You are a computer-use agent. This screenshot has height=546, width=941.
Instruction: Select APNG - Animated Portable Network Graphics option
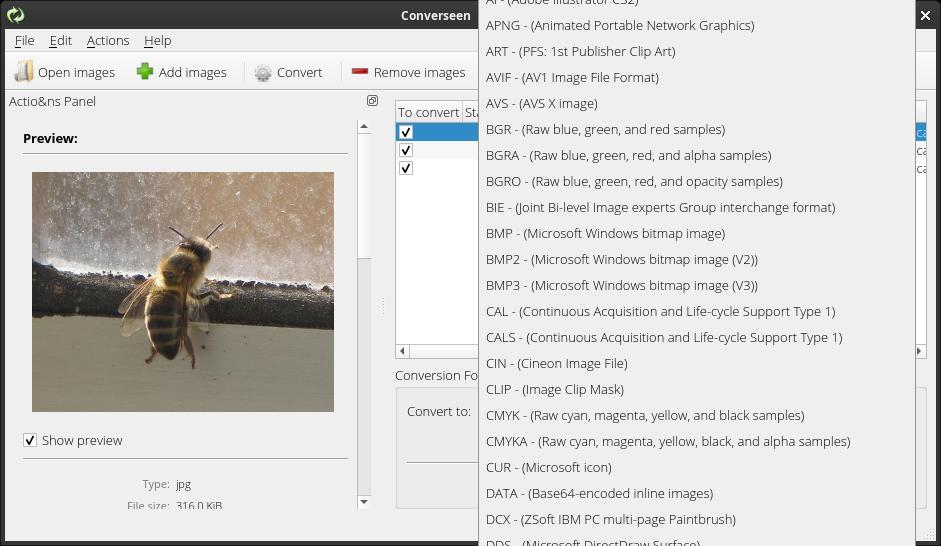(619, 25)
